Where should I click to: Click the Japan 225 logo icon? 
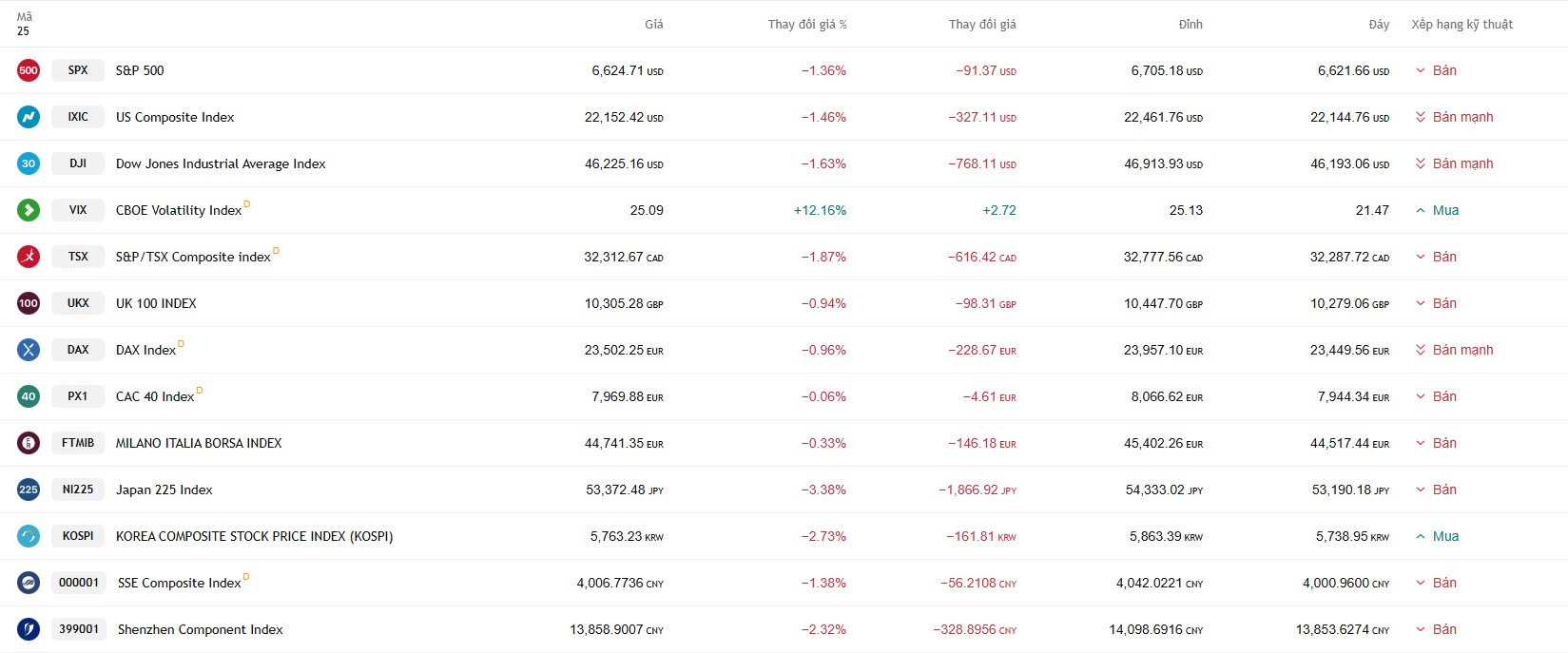coord(29,490)
